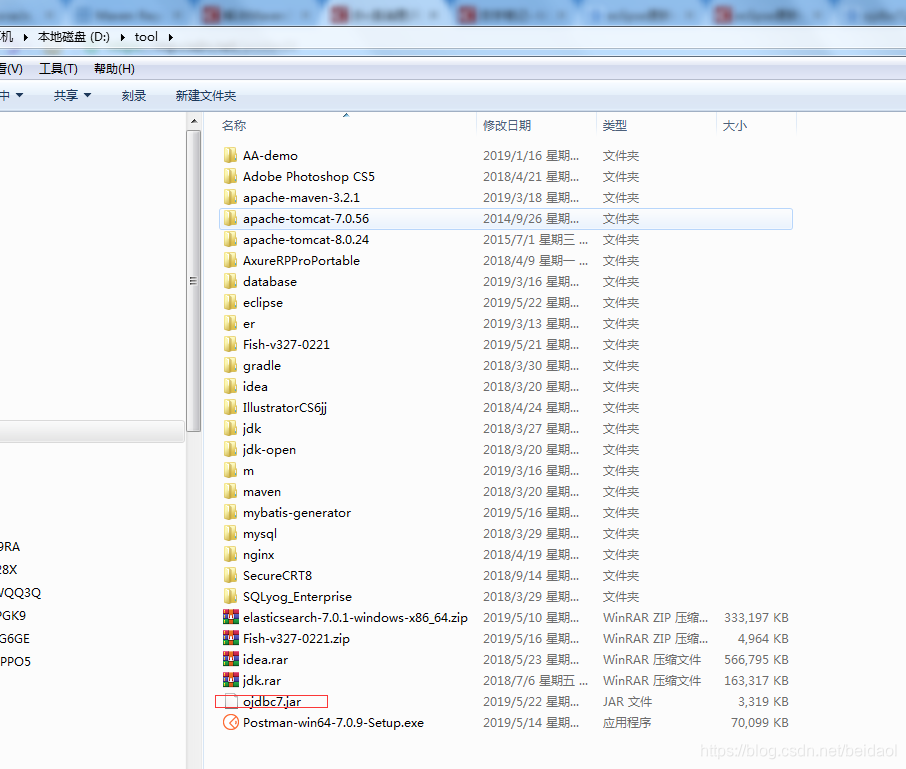
Task: Click the 应用程序 type cell
Action: click(626, 723)
